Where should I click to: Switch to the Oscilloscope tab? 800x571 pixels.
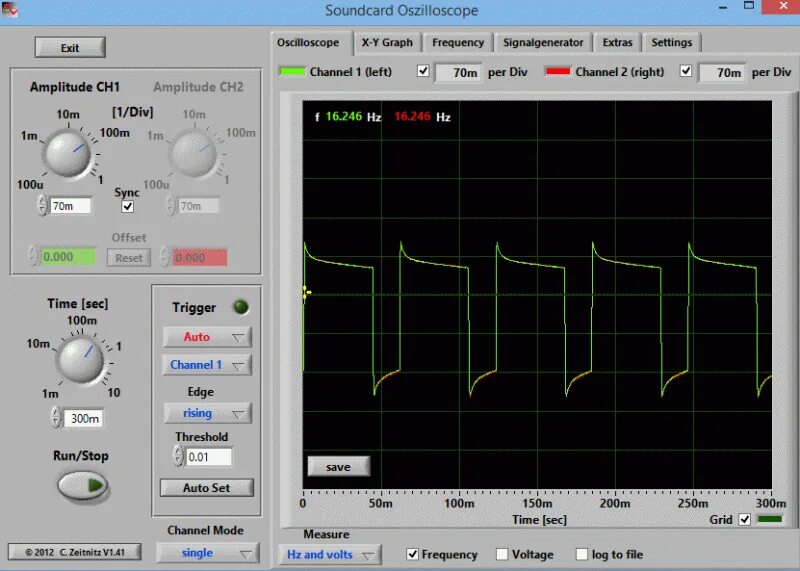coord(308,42)
